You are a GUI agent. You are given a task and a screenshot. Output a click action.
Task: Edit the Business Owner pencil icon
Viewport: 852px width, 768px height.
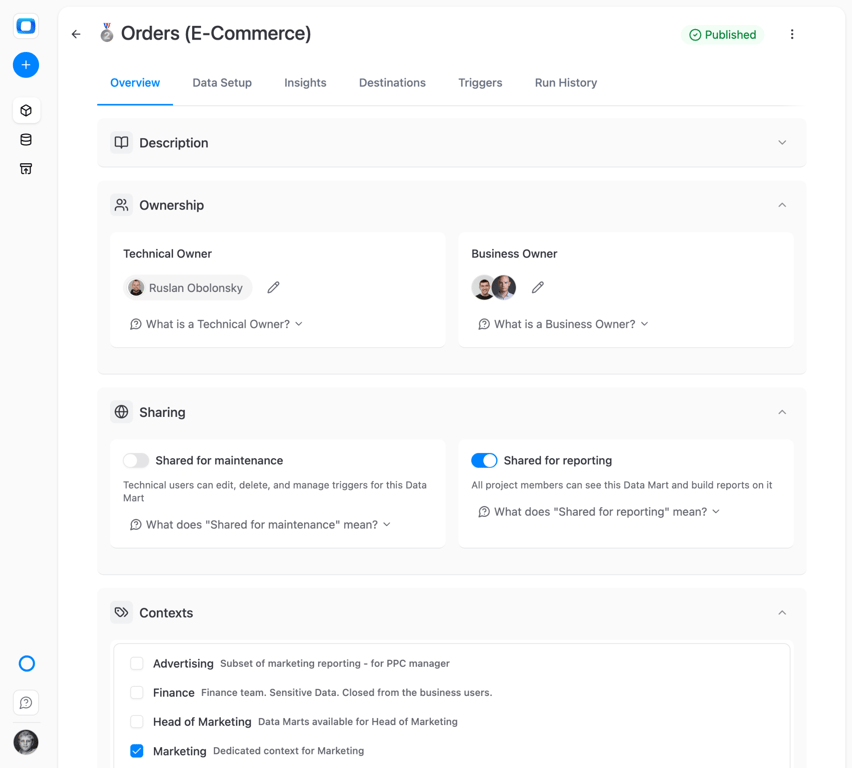pos(537,288)
